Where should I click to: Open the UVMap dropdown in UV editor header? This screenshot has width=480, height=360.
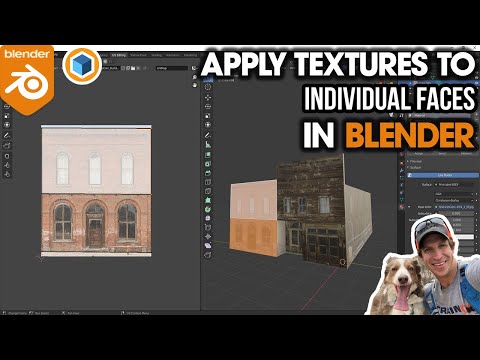click(x=172, y=68)
